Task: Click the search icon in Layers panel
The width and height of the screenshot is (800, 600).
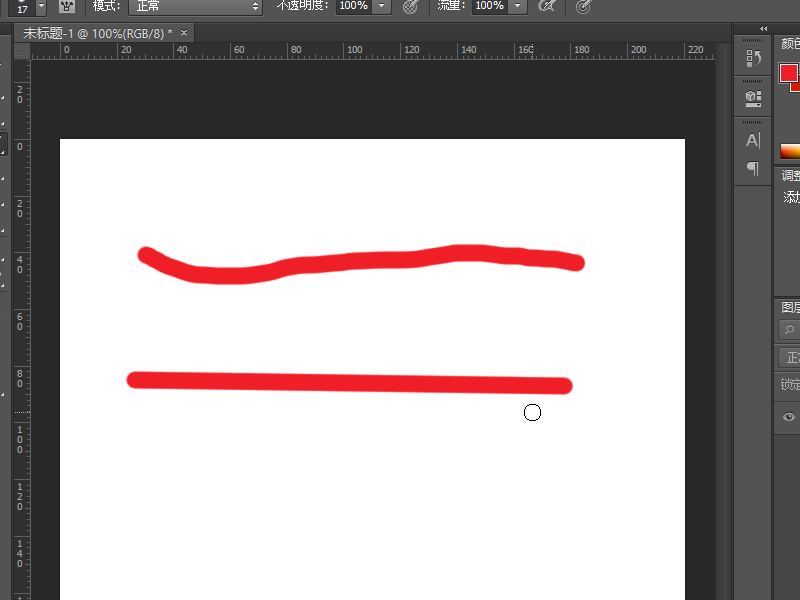Action: 789,329
